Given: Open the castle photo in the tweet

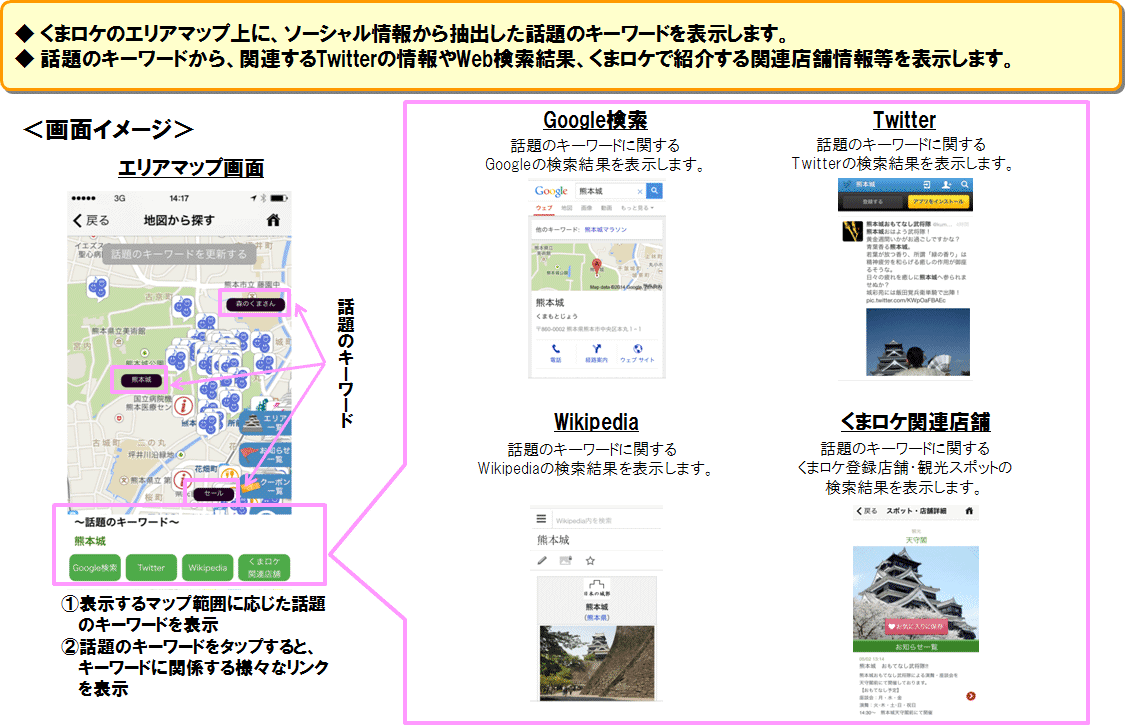Looking at the screenshot, I should pos(918,342).
